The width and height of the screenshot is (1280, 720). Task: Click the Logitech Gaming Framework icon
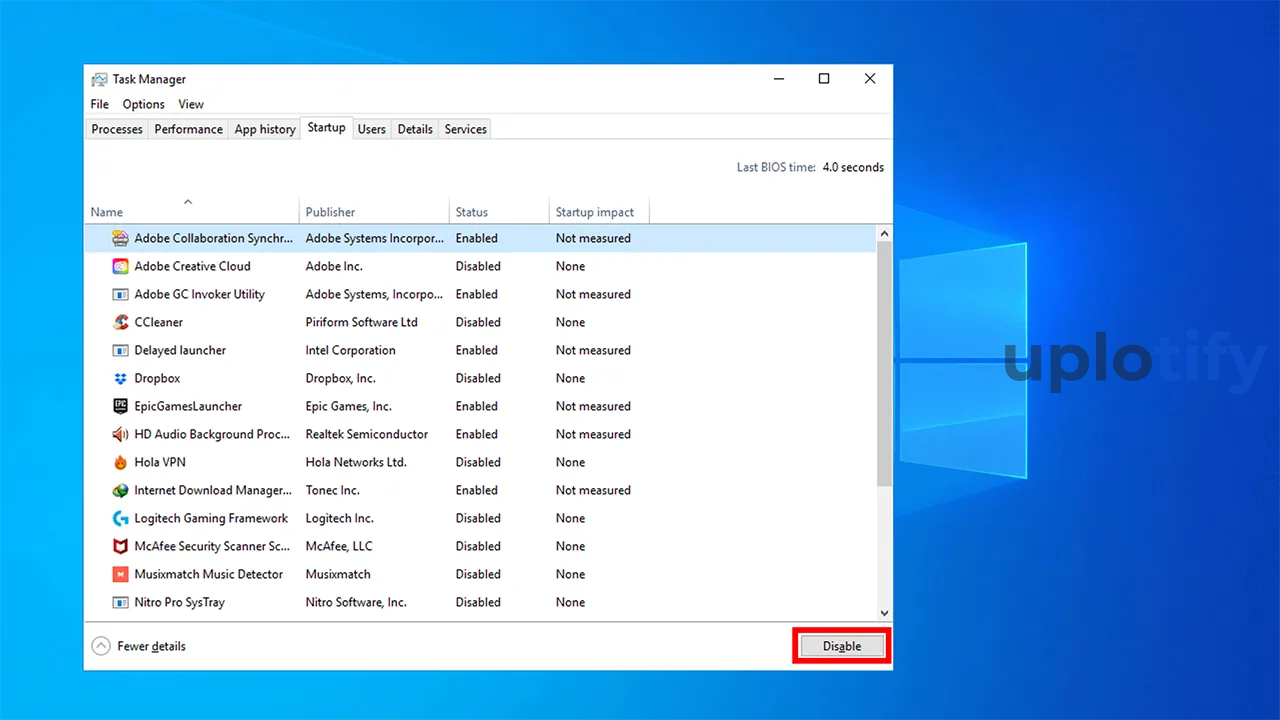(x=120, y=518)
